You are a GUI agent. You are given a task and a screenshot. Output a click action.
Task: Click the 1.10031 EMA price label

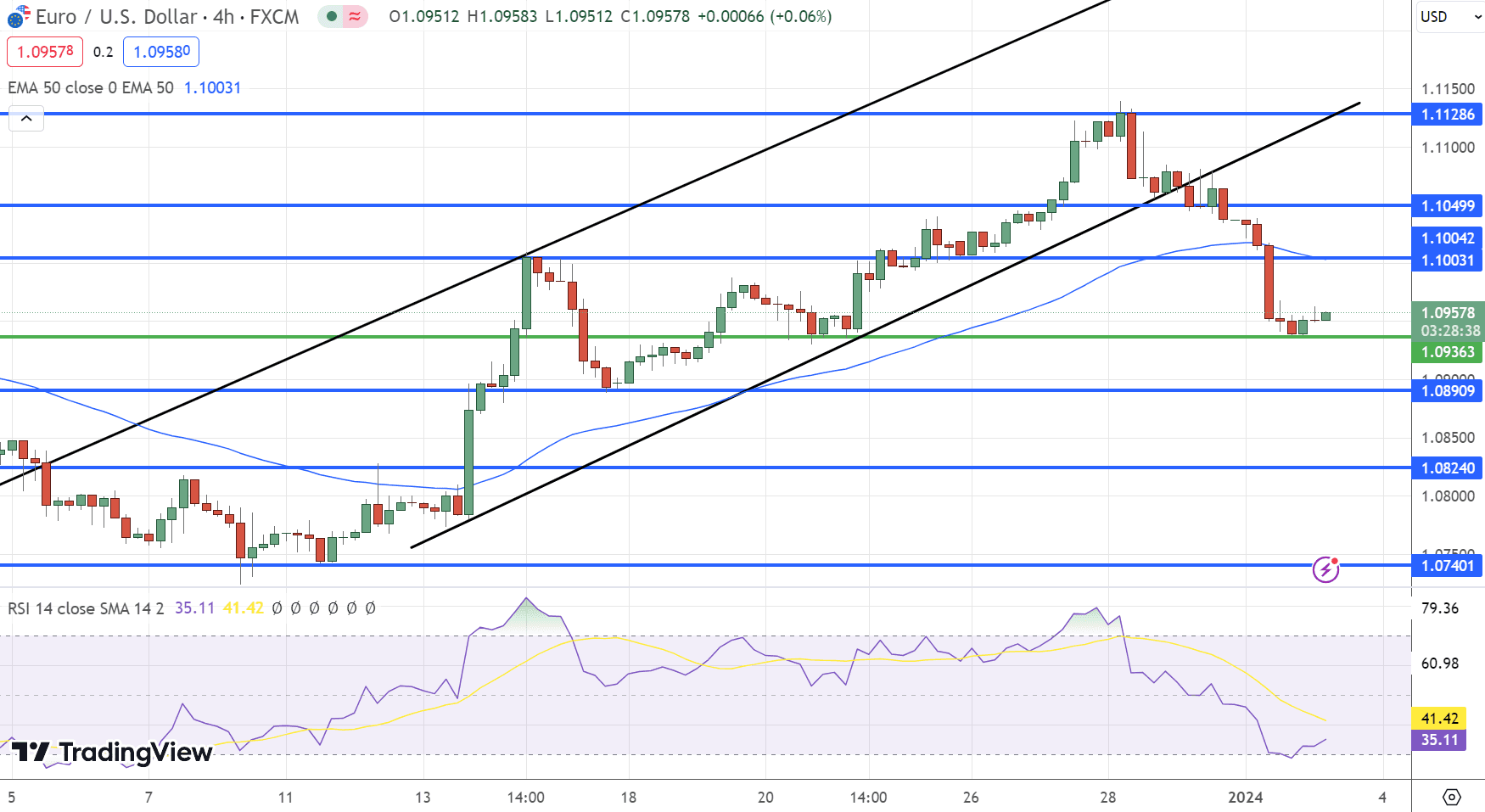click(x=1447, y=260)
